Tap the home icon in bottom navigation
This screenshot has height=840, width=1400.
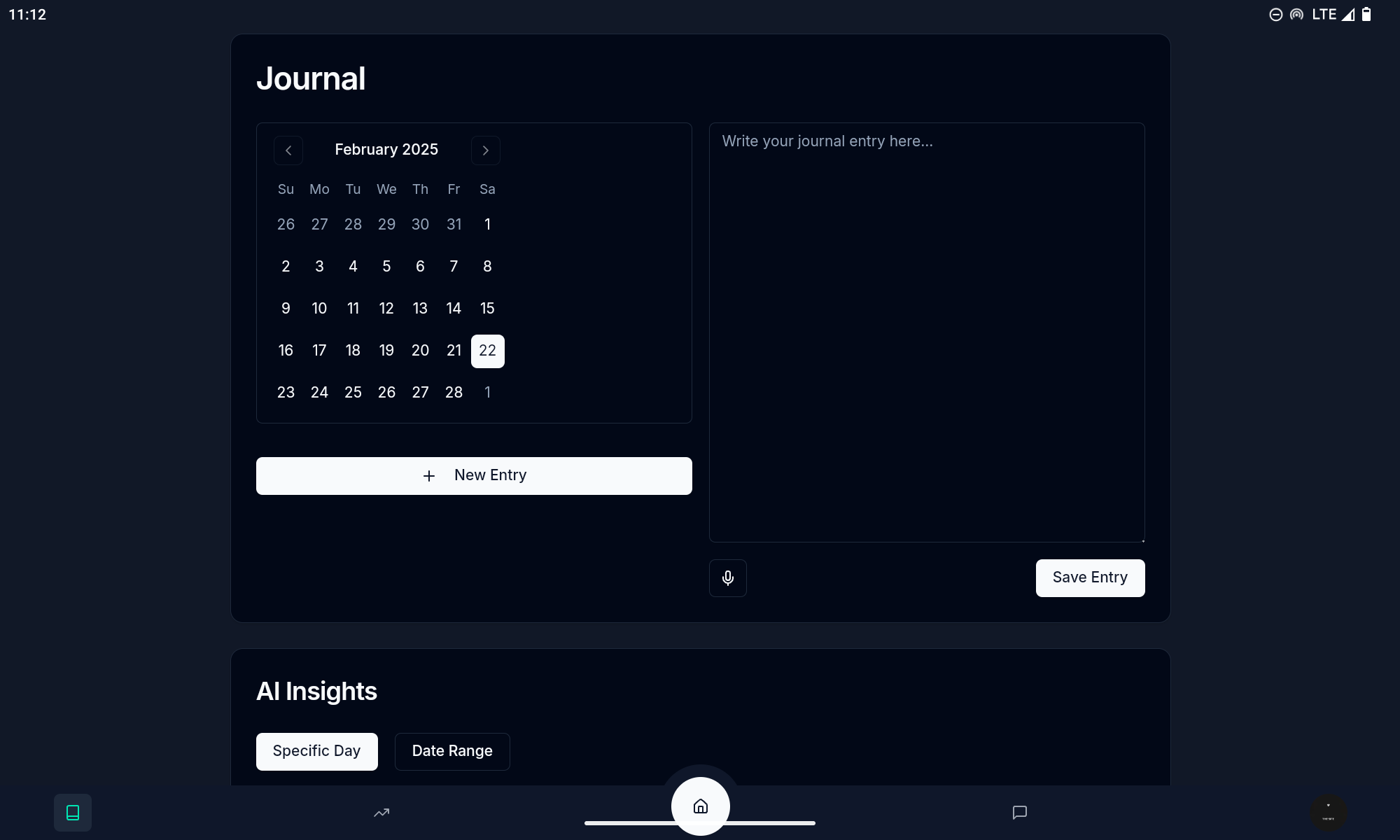click(700, 806)
